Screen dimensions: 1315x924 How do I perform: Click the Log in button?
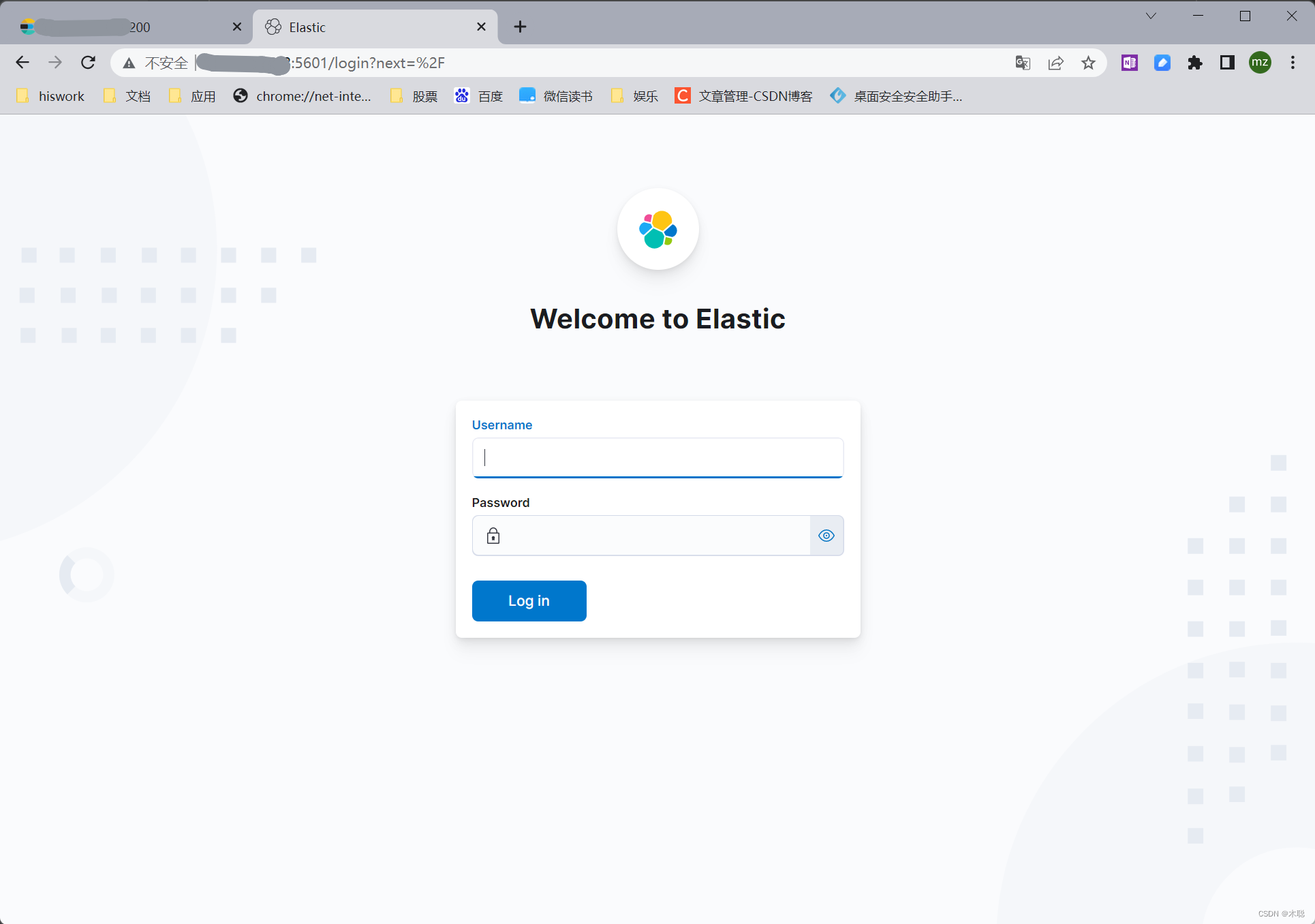pos(529,600)
